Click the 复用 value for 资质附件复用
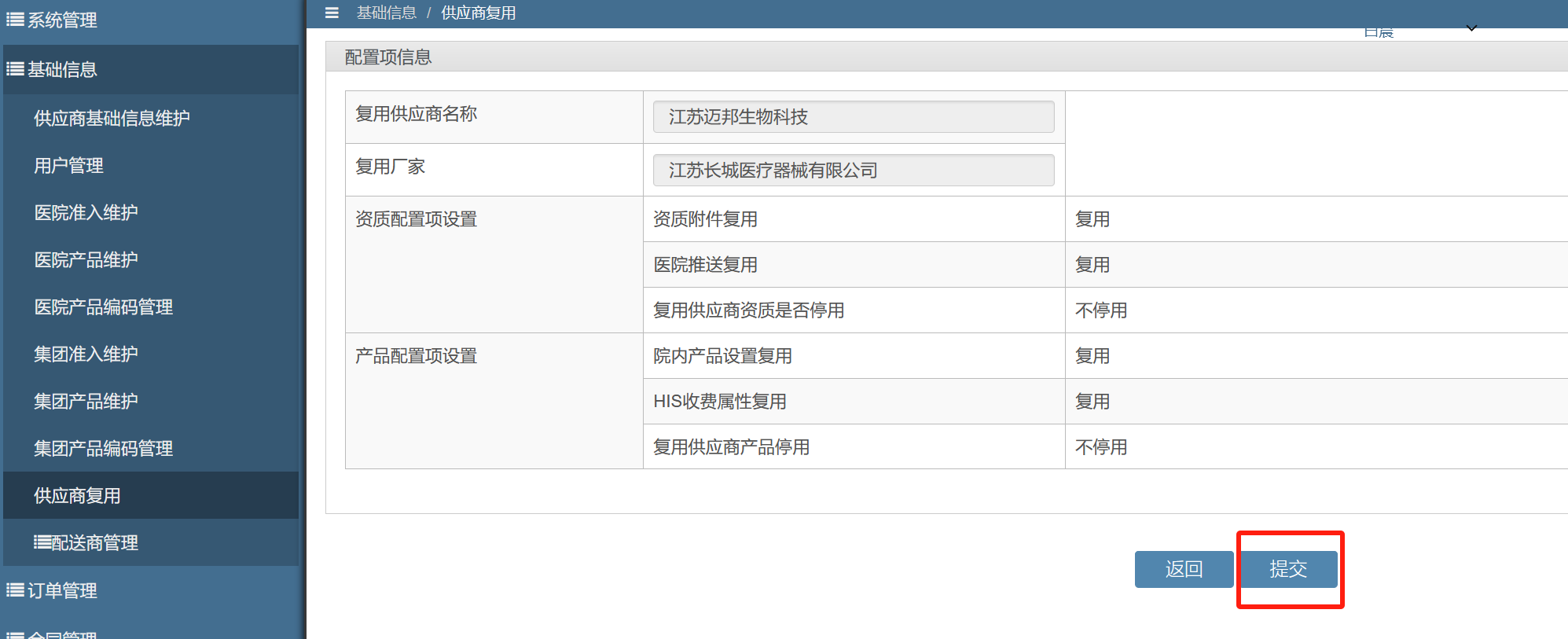Image resolution: width=1568 pixels, height=639 pixels. click(1092, 219)
